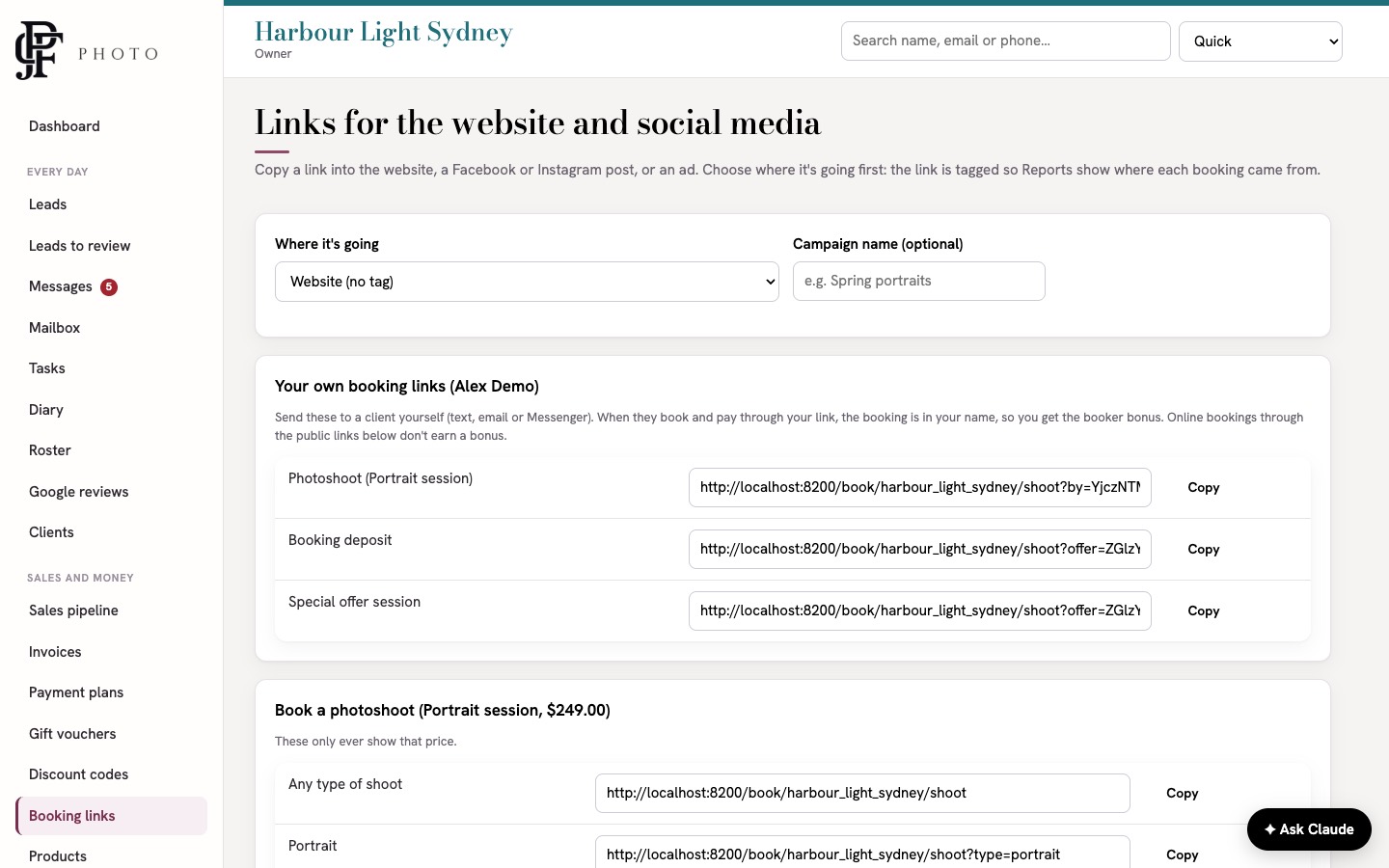Click the Special offer session URL field
The image size is (1389, 868).
pos(920,610)
